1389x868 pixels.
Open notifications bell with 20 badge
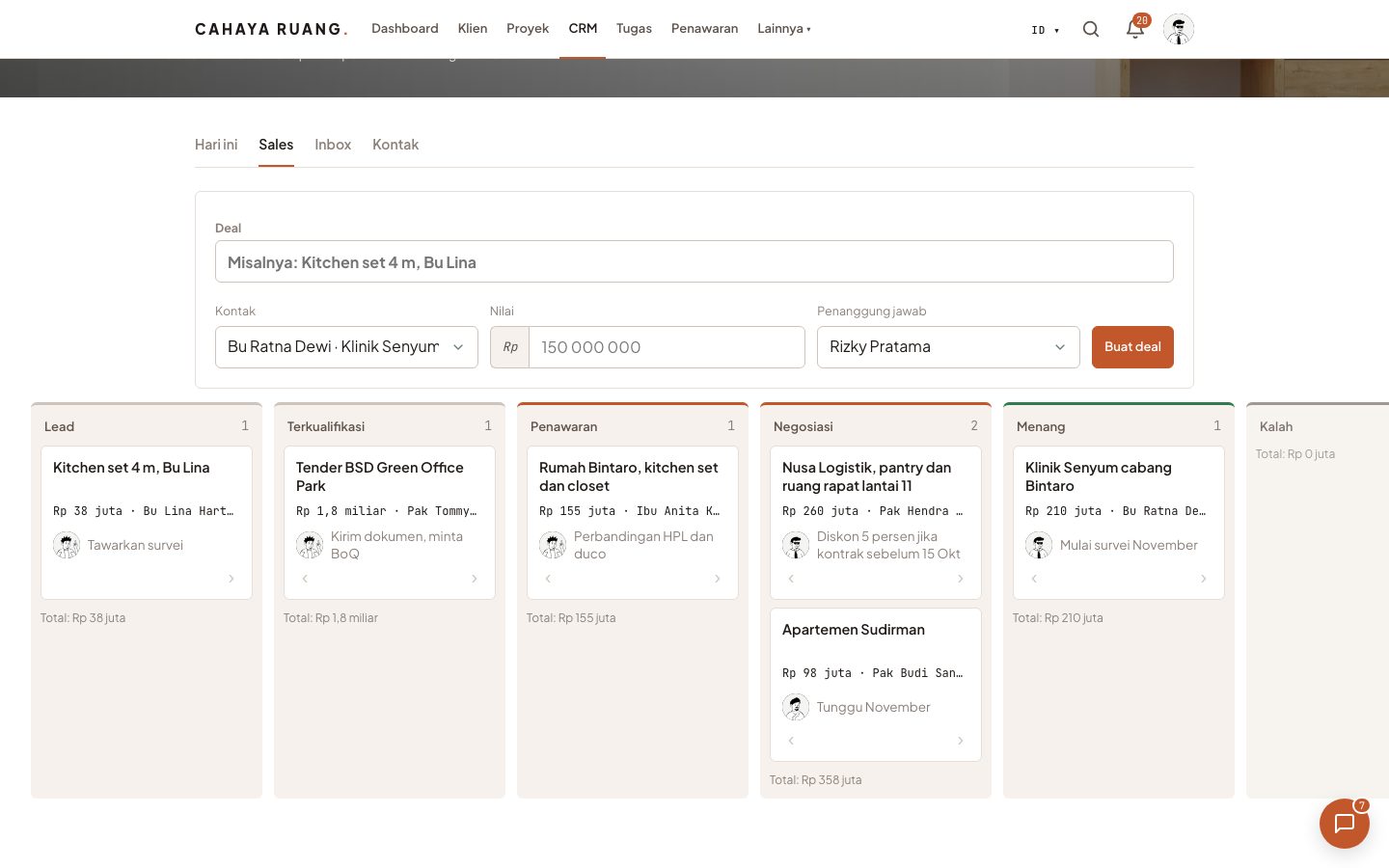(1136, 28)
